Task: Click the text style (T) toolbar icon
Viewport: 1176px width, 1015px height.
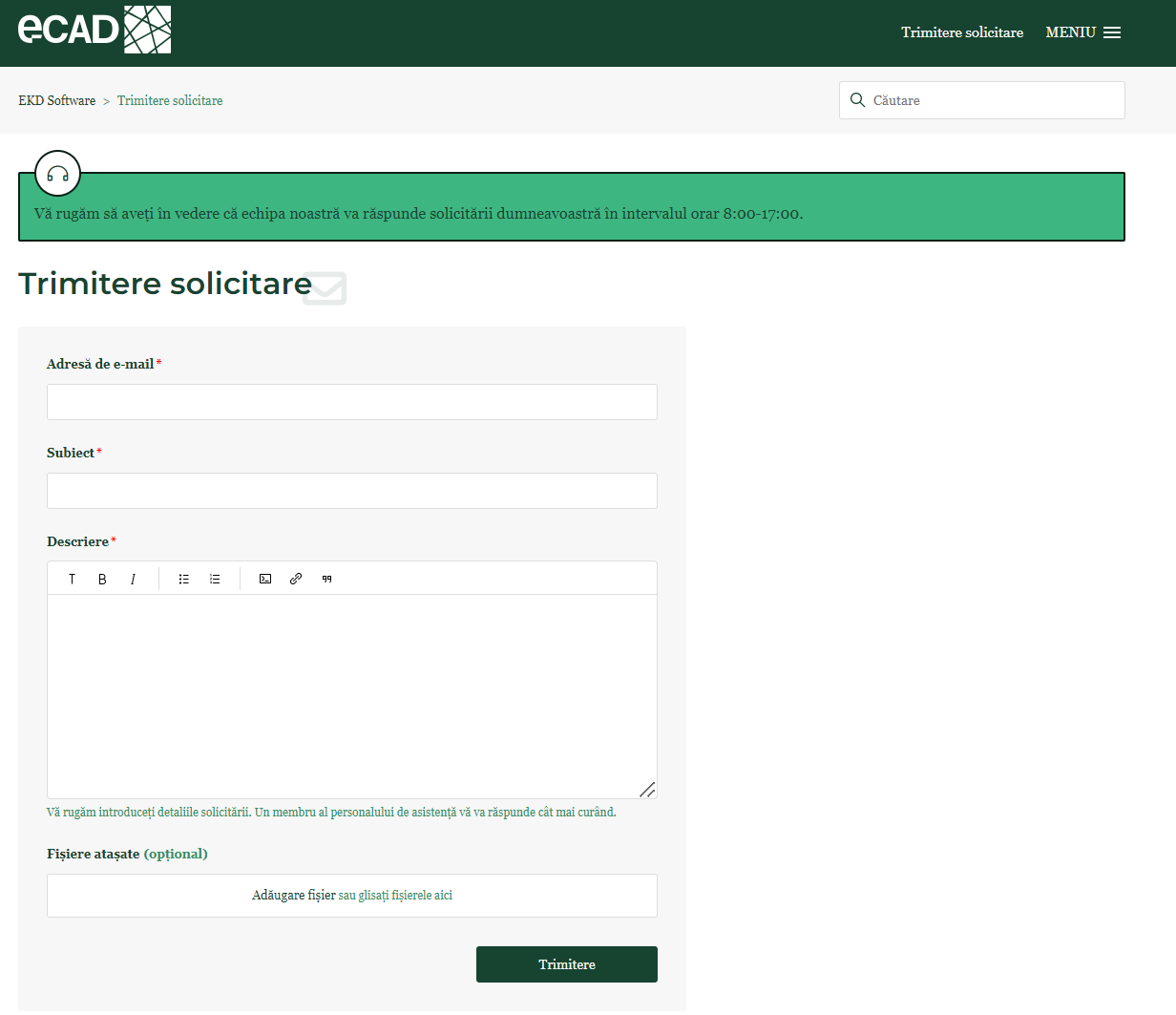Action: [72, 579]
